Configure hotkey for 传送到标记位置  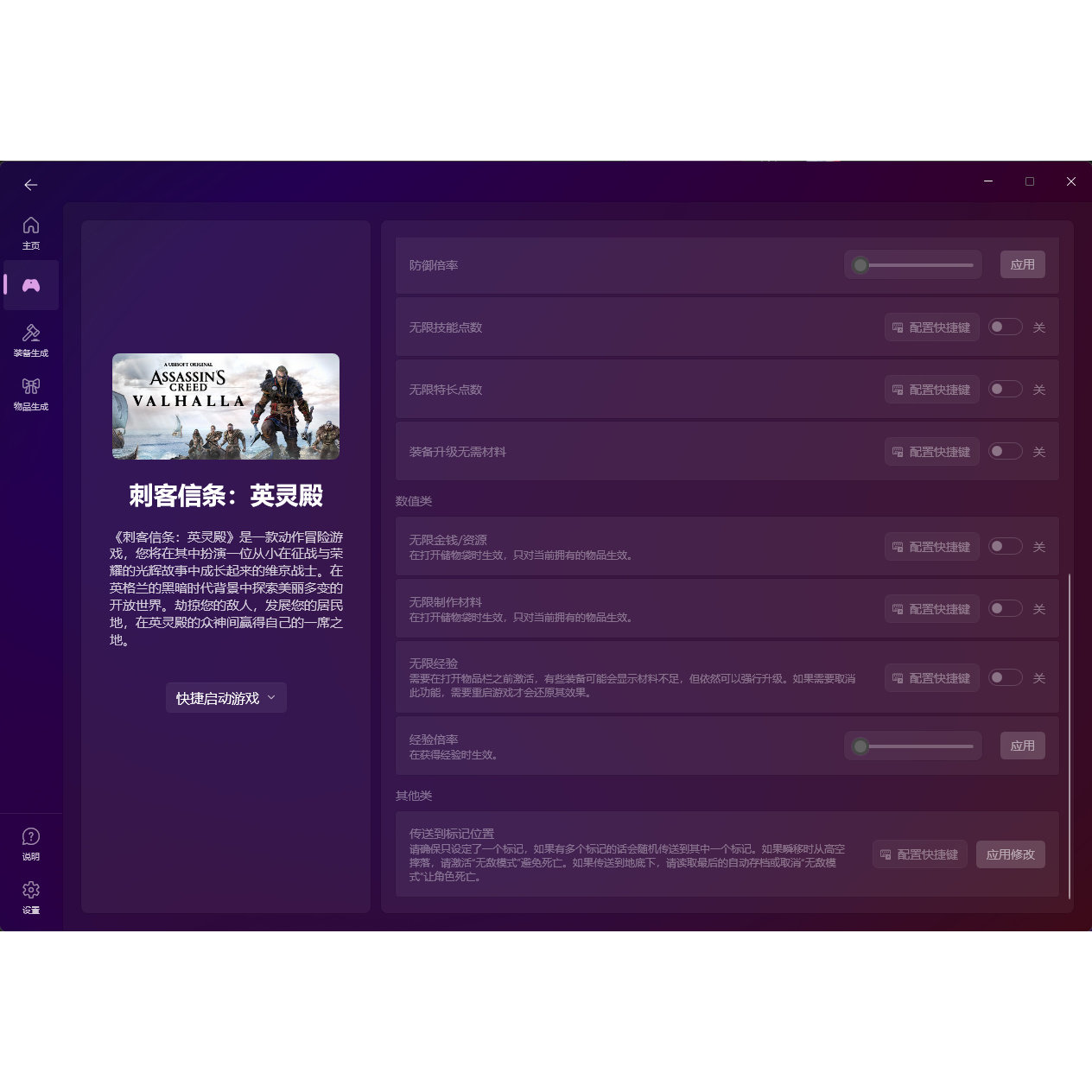[x=919, y=854]
